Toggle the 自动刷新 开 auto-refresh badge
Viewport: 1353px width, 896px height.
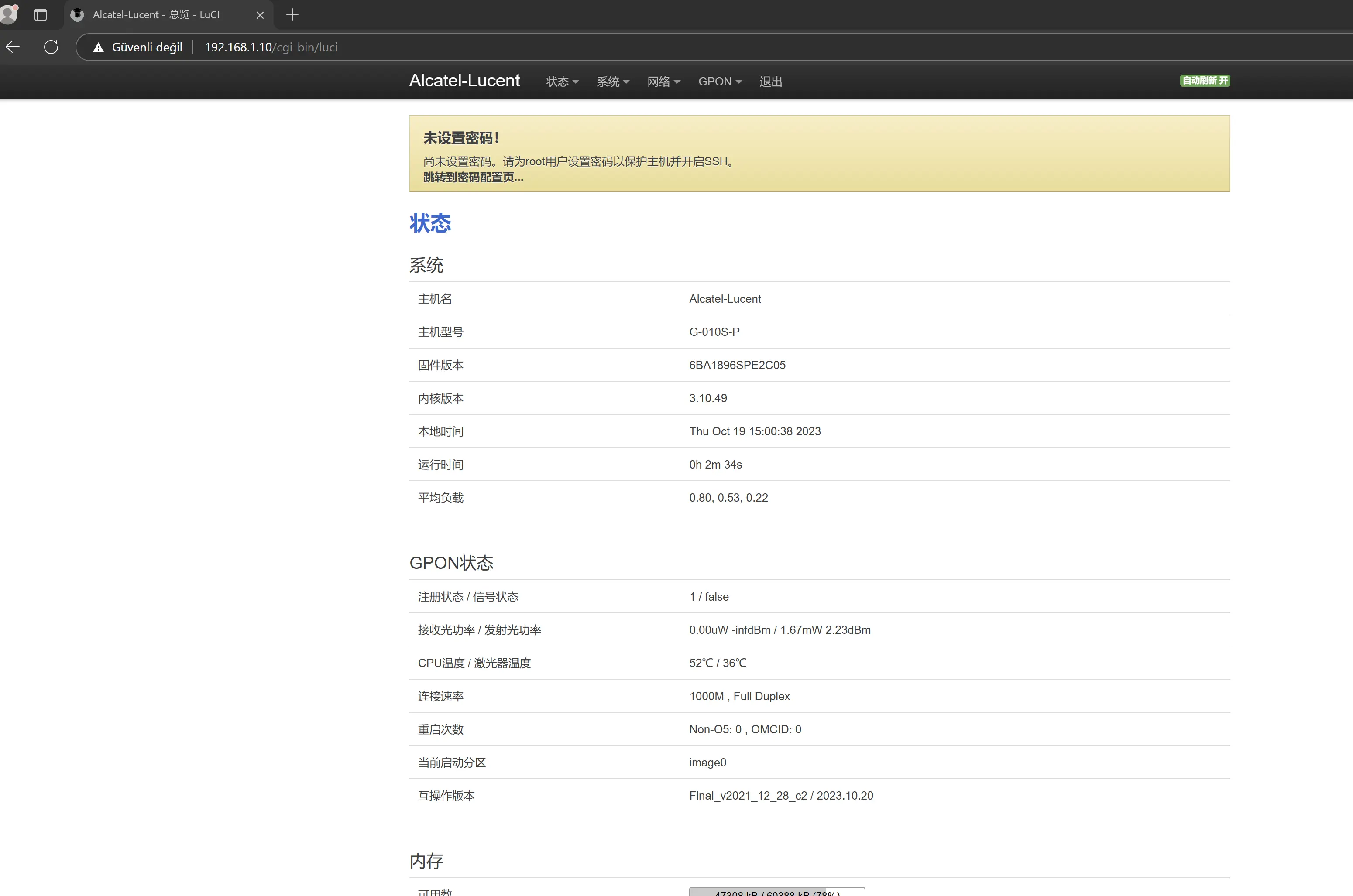click(1205, 81)
